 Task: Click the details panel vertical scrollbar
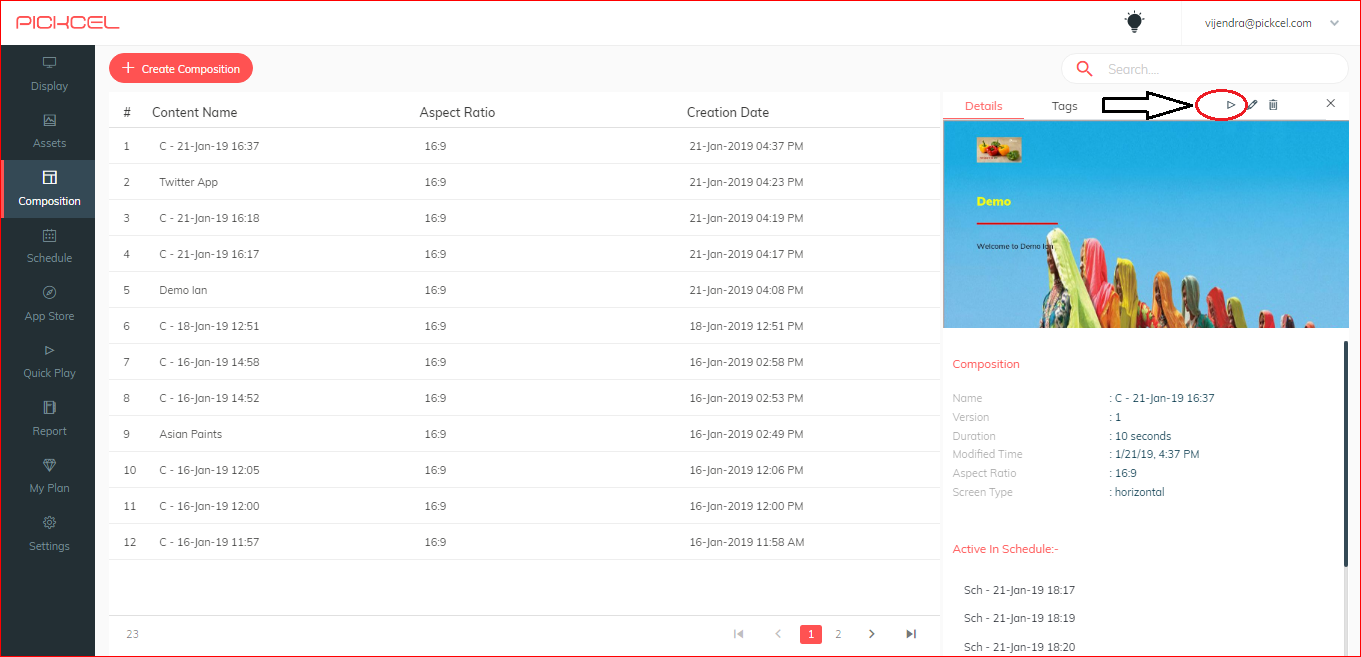(x=1345, y=455)
